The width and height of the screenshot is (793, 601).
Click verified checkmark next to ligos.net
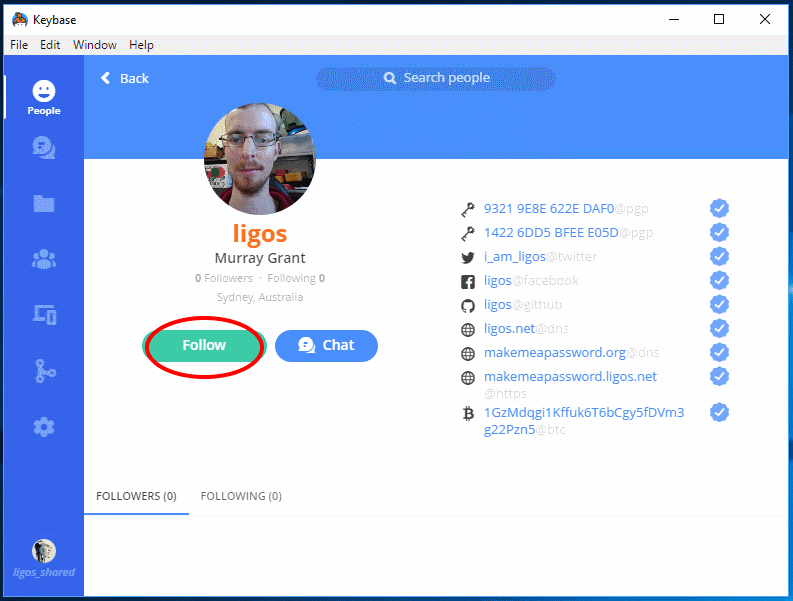tap(719, 328)
